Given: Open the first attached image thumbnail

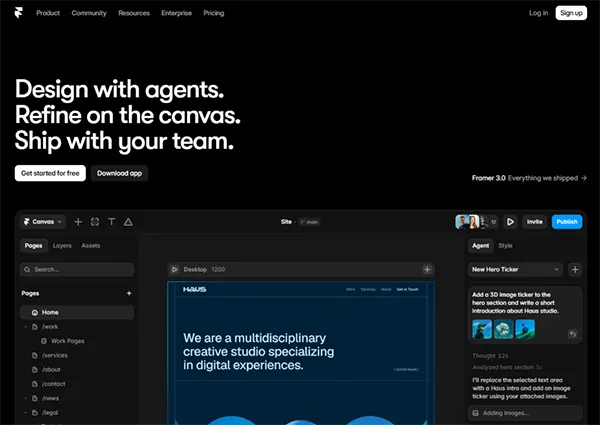Looking at the screenshot, I should pos(482,329).
